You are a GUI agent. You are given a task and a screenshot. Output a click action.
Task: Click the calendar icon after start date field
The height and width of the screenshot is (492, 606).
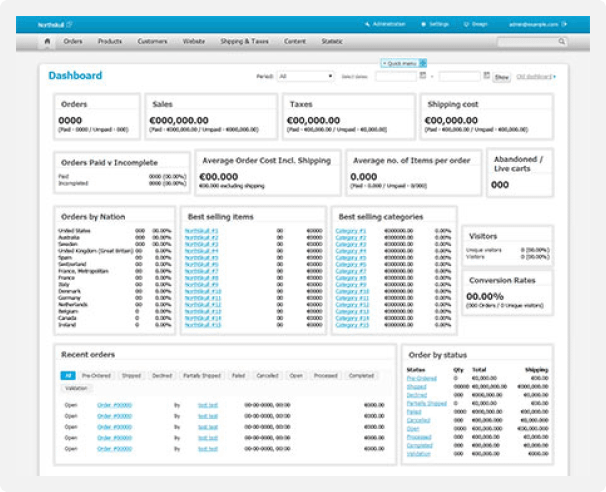tap(424, 76)
